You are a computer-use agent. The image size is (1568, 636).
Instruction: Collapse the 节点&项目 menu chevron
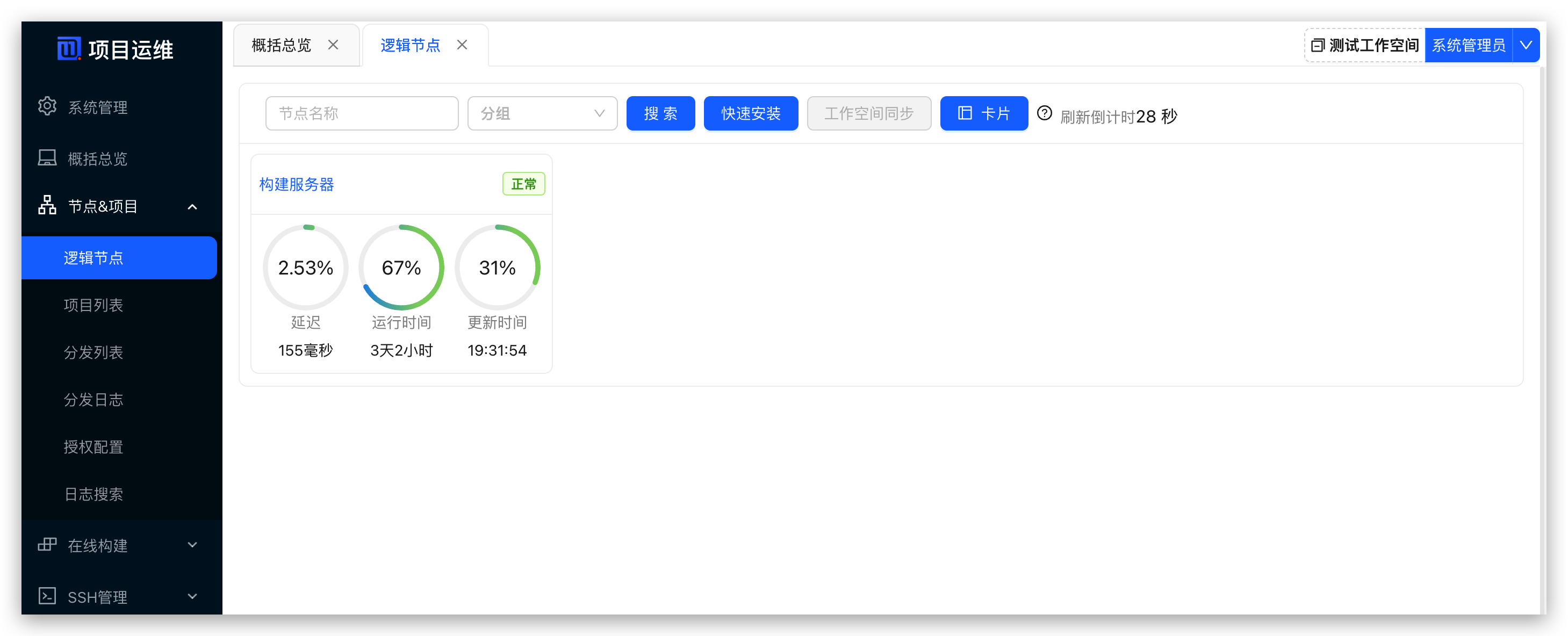(192, 207)
